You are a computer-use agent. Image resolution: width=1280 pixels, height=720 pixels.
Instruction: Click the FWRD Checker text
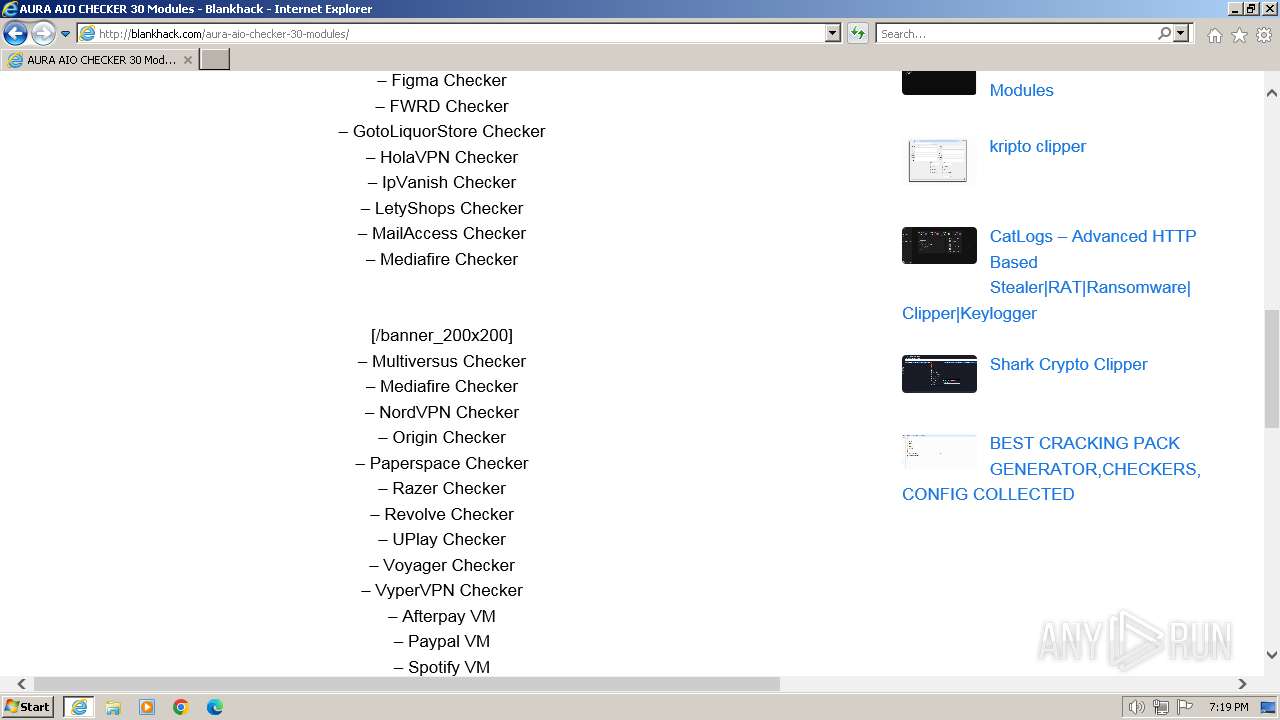click(x=442, y=106)
